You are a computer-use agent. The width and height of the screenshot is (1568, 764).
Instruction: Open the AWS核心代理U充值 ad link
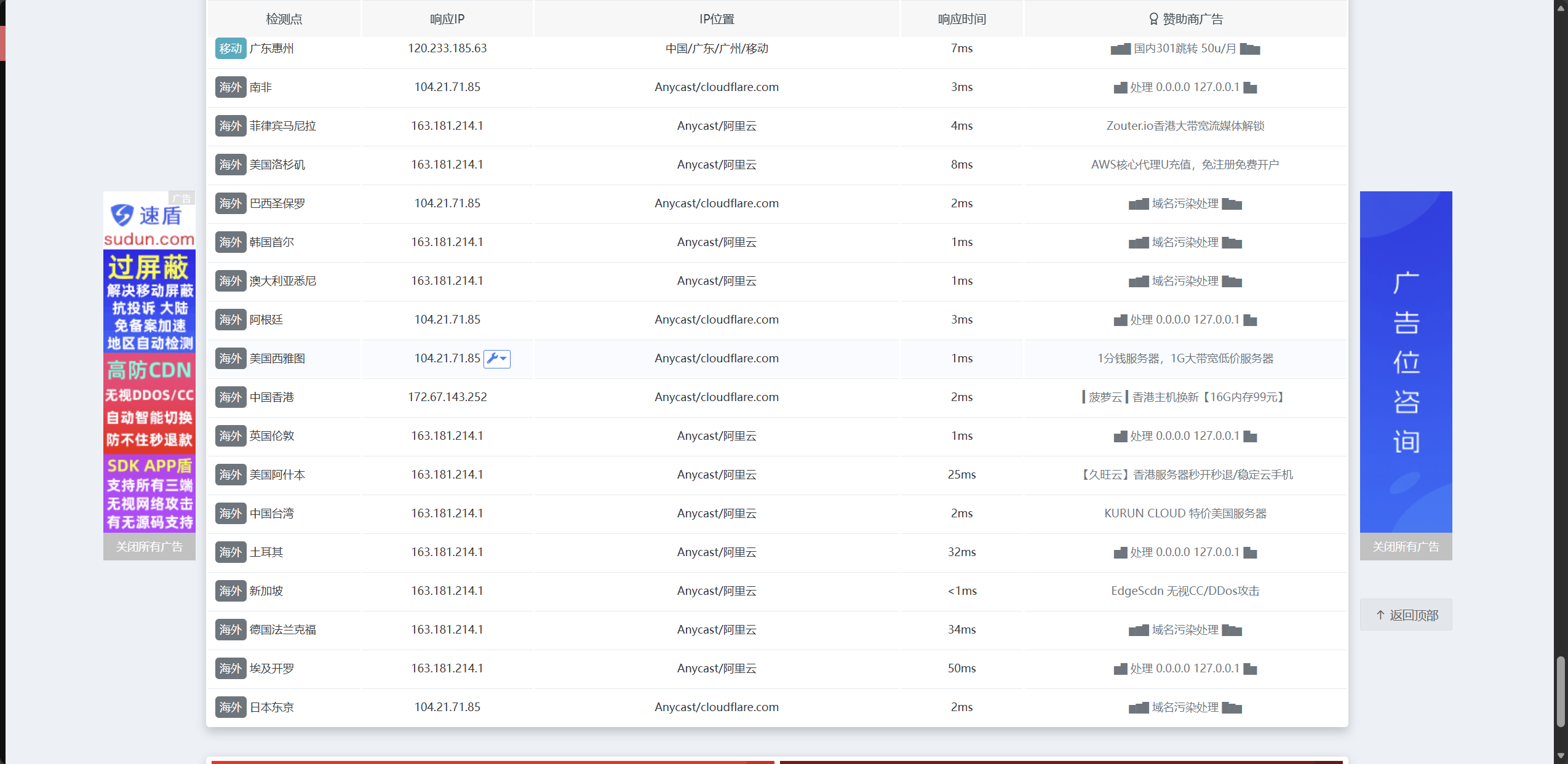click(x=1185, y=165)
